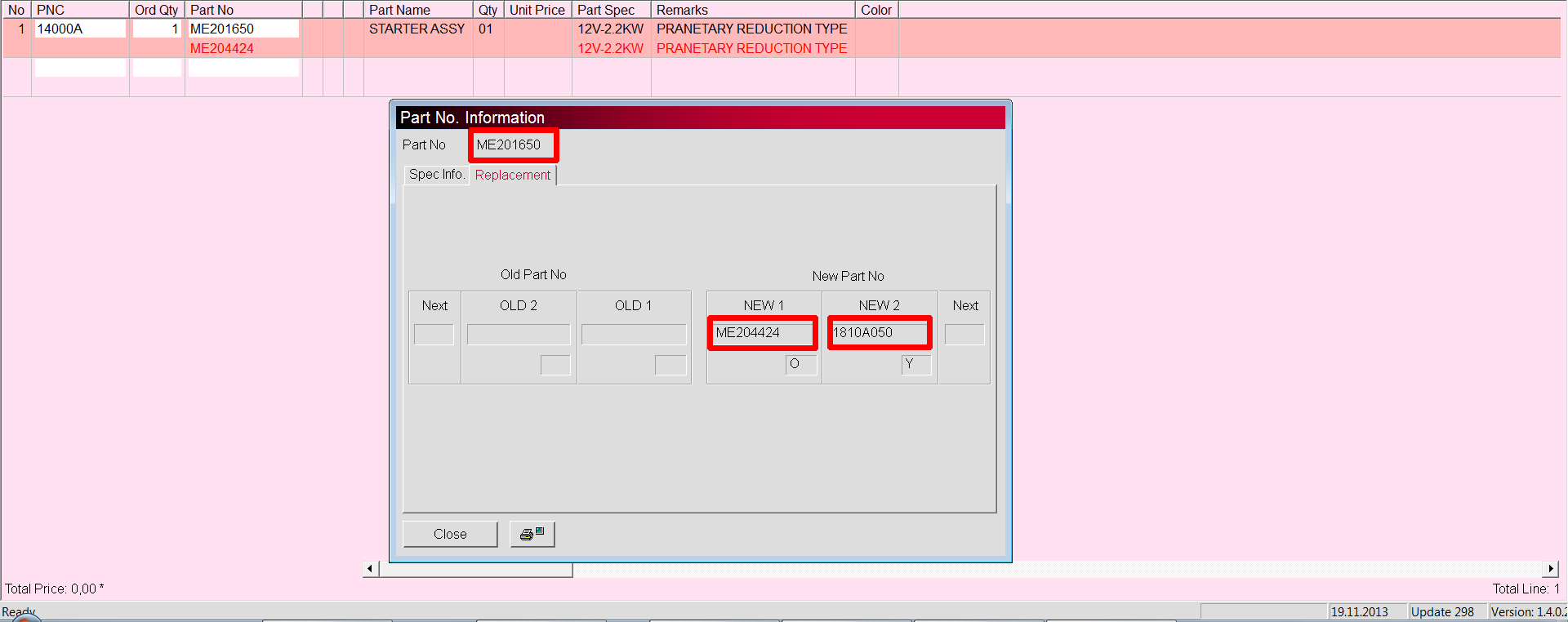Click the New Part No group label
The height and width of the screenshot is (622, 1568).
[x=848, y=277]
